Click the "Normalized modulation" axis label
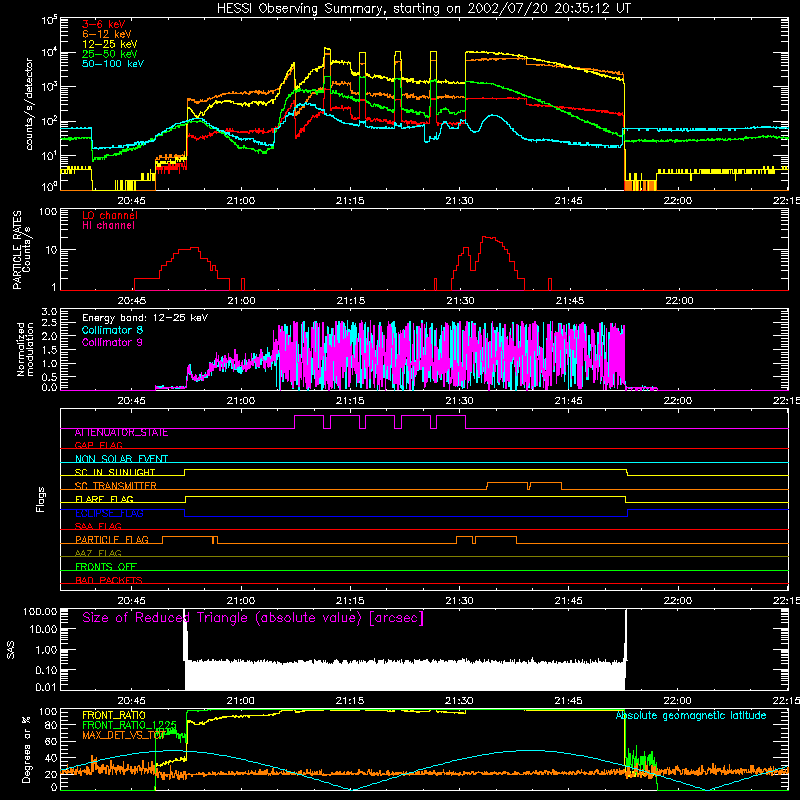The height and width of the screenshot is (800, 800). coord(25,349)
